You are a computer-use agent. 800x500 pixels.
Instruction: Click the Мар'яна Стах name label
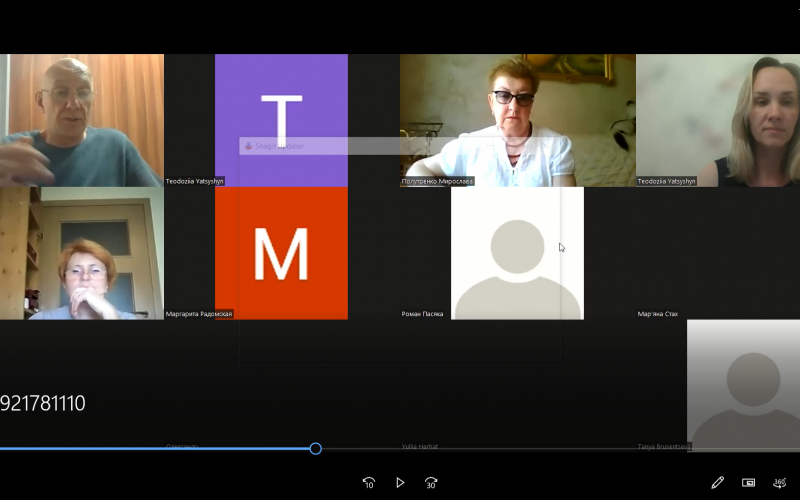point(658,314)
